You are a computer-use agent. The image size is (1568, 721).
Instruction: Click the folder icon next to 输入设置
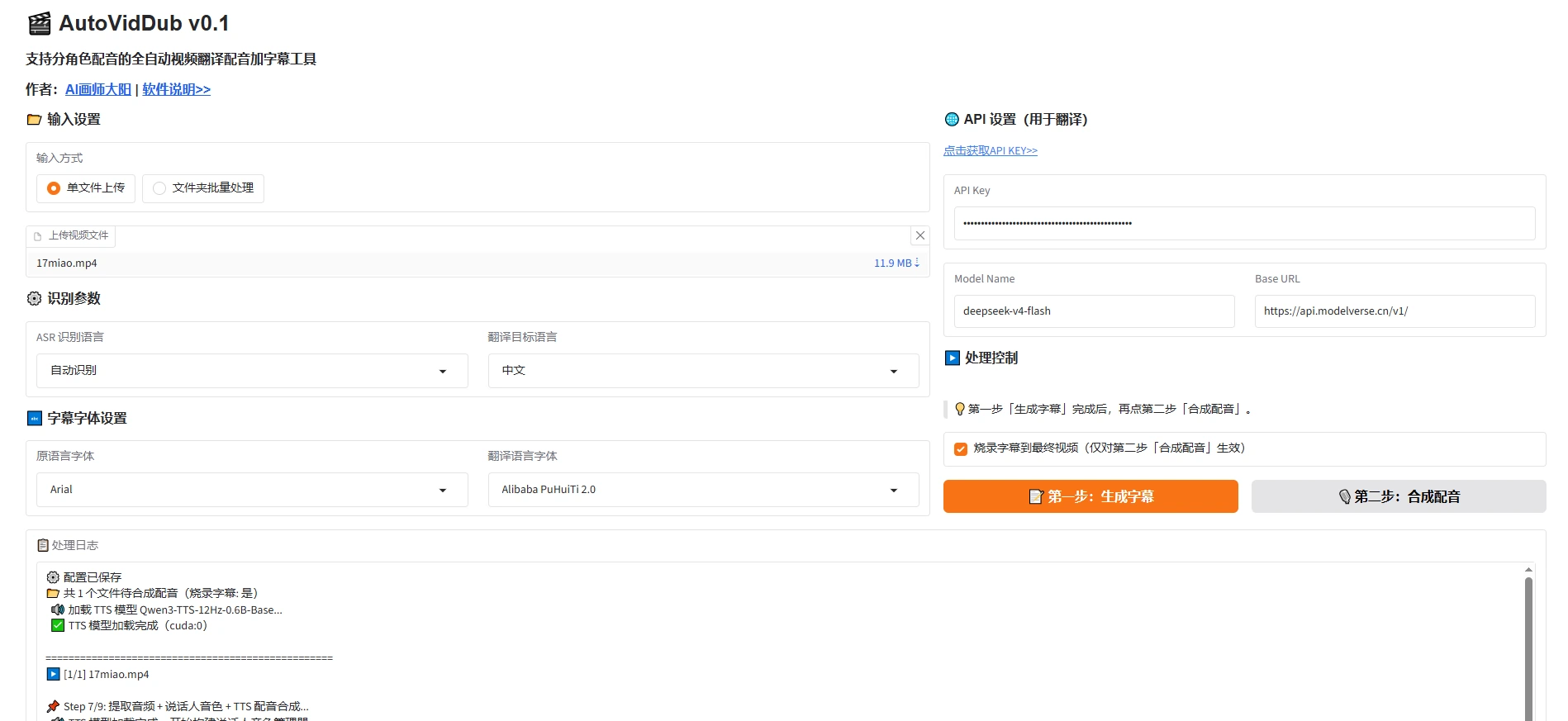pyautogui.click(x=34, y=120)
